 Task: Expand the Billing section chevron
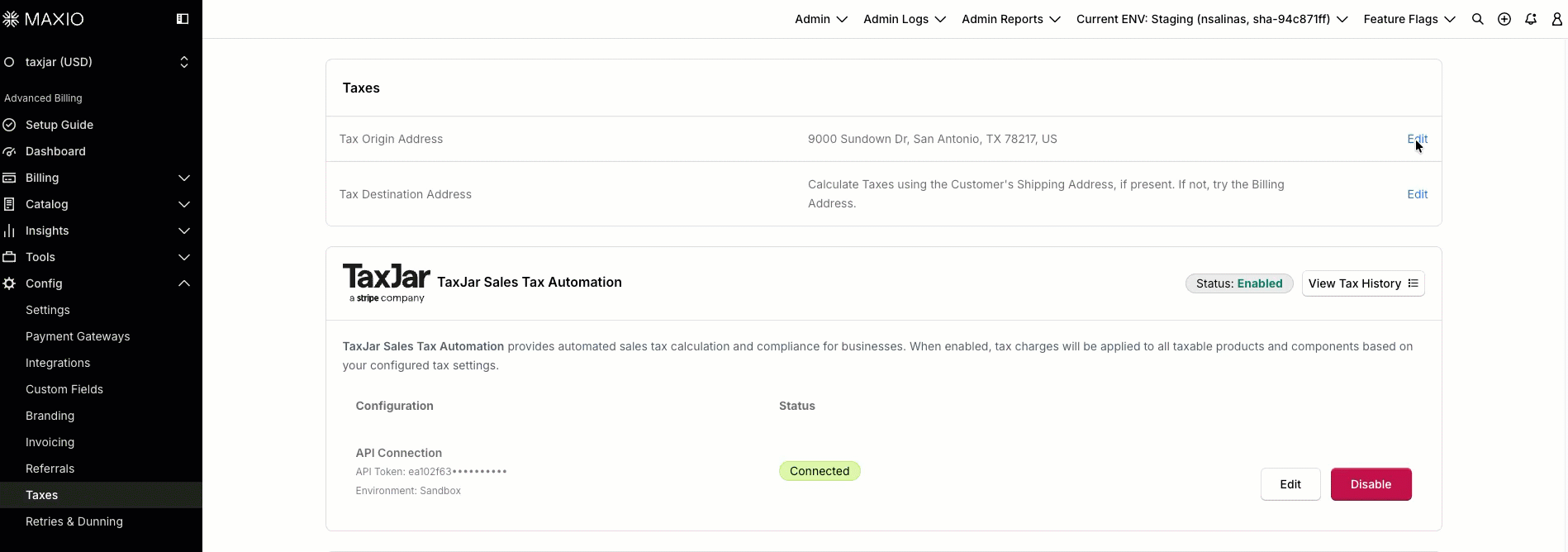click(x=184, y=178)
